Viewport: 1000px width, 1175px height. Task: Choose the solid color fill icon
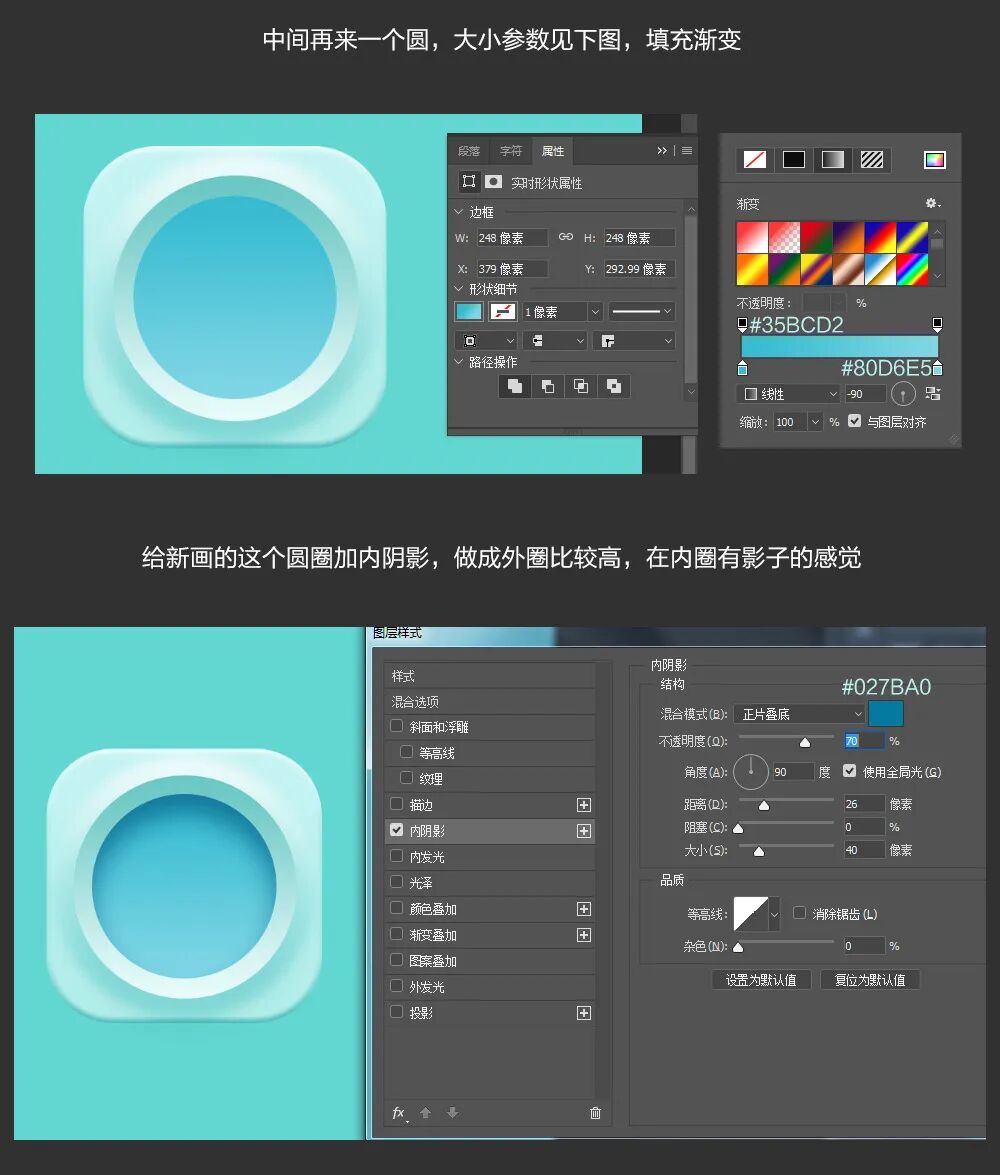click(x=794, y=160)
